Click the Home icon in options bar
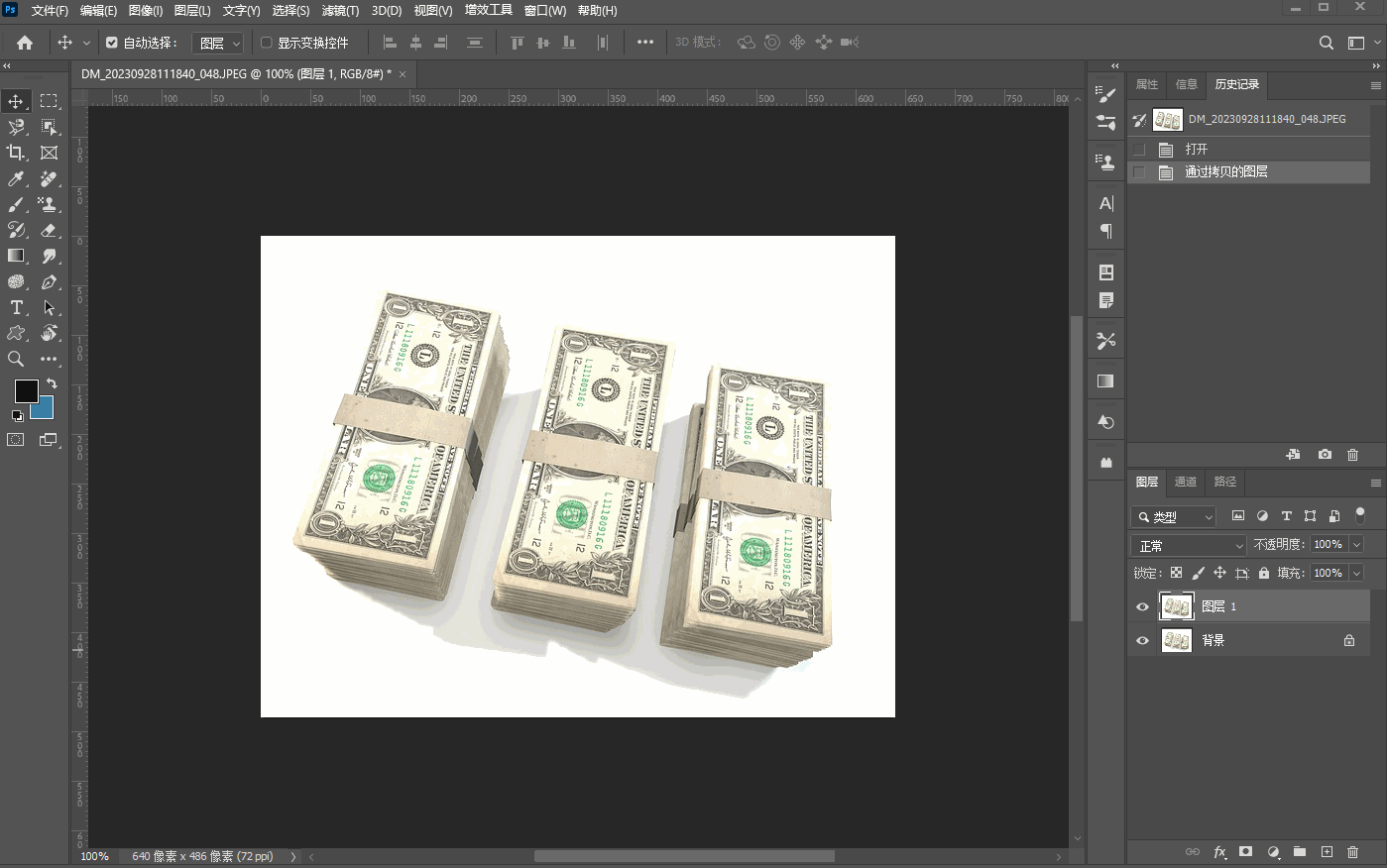This screenshot has height=868, width=1387. (x=25, y=43)
